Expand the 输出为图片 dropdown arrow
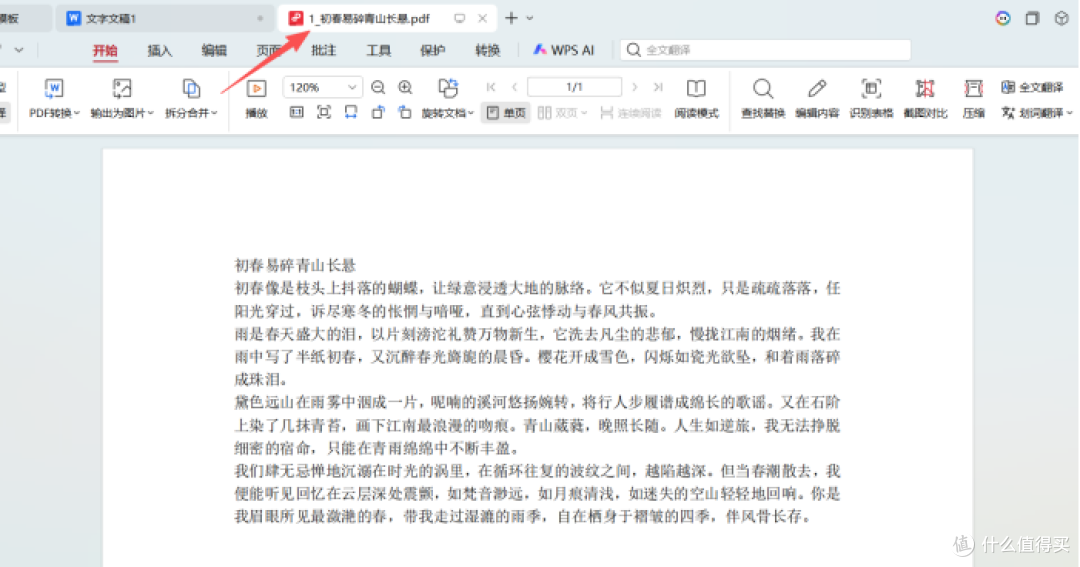 click(151, 113)
